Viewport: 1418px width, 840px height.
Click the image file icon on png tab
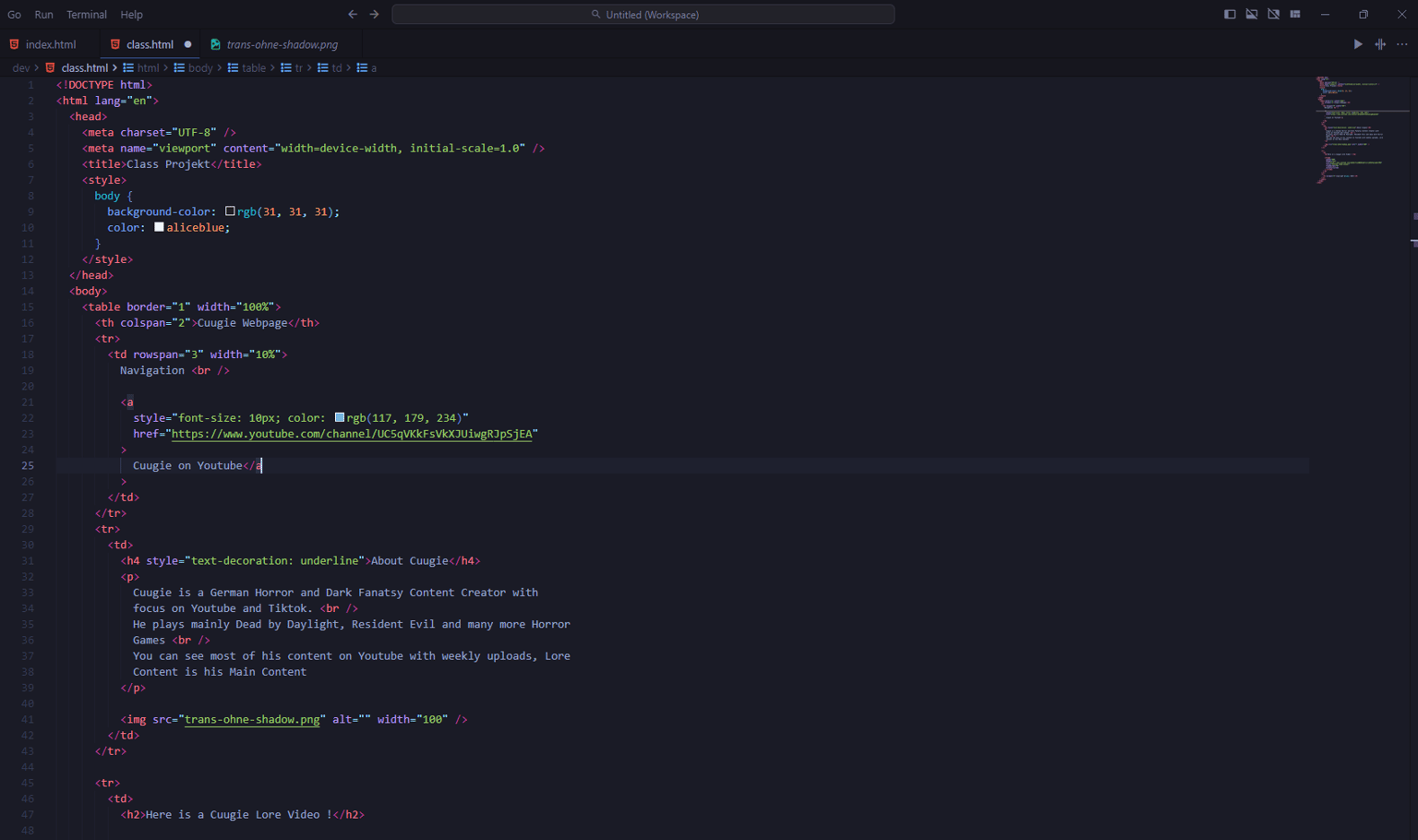point(215,44)
